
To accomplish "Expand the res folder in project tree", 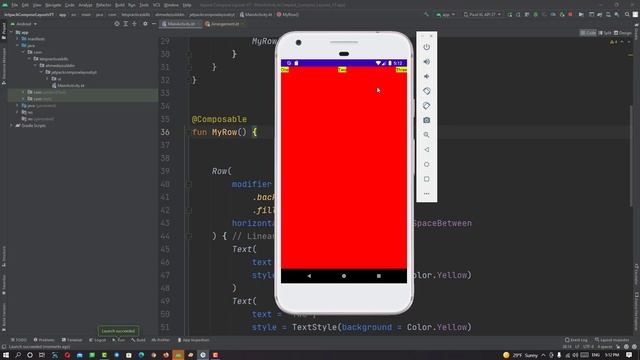I will click(x=18, y=112).
